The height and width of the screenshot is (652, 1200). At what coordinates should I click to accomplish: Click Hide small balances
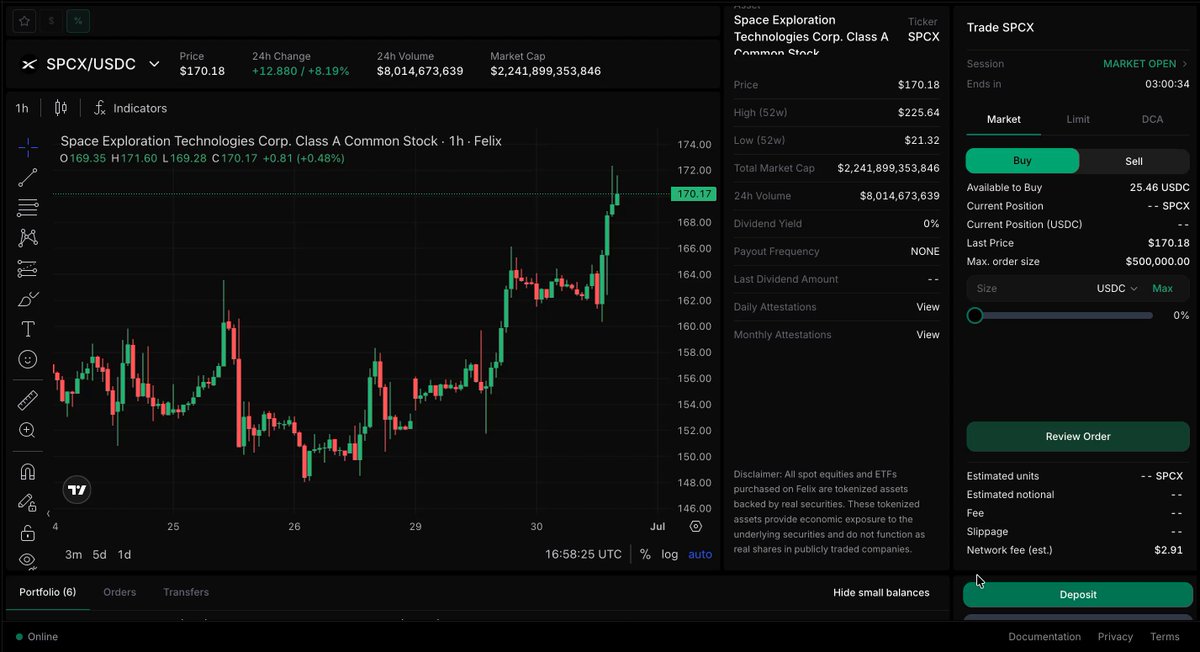click(x=881, y=593)
